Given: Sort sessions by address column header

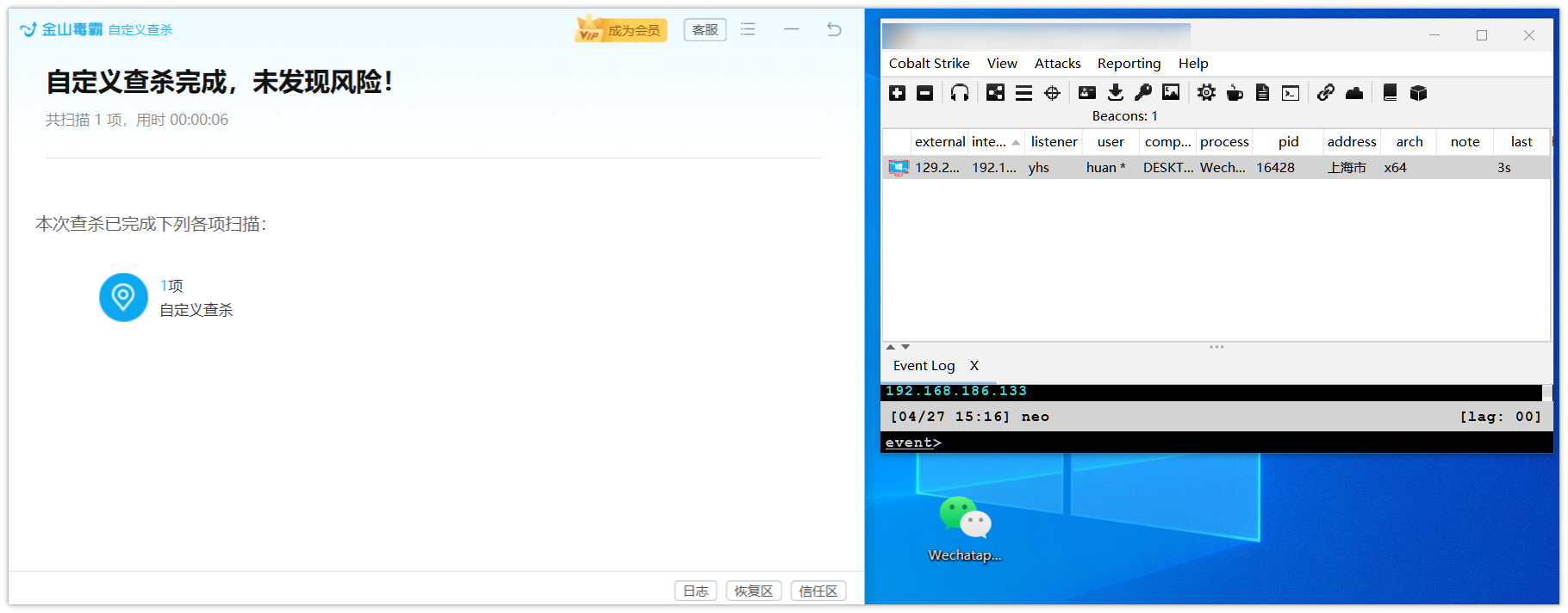Looking at the screenshot, I should [x=1352, y=142].
